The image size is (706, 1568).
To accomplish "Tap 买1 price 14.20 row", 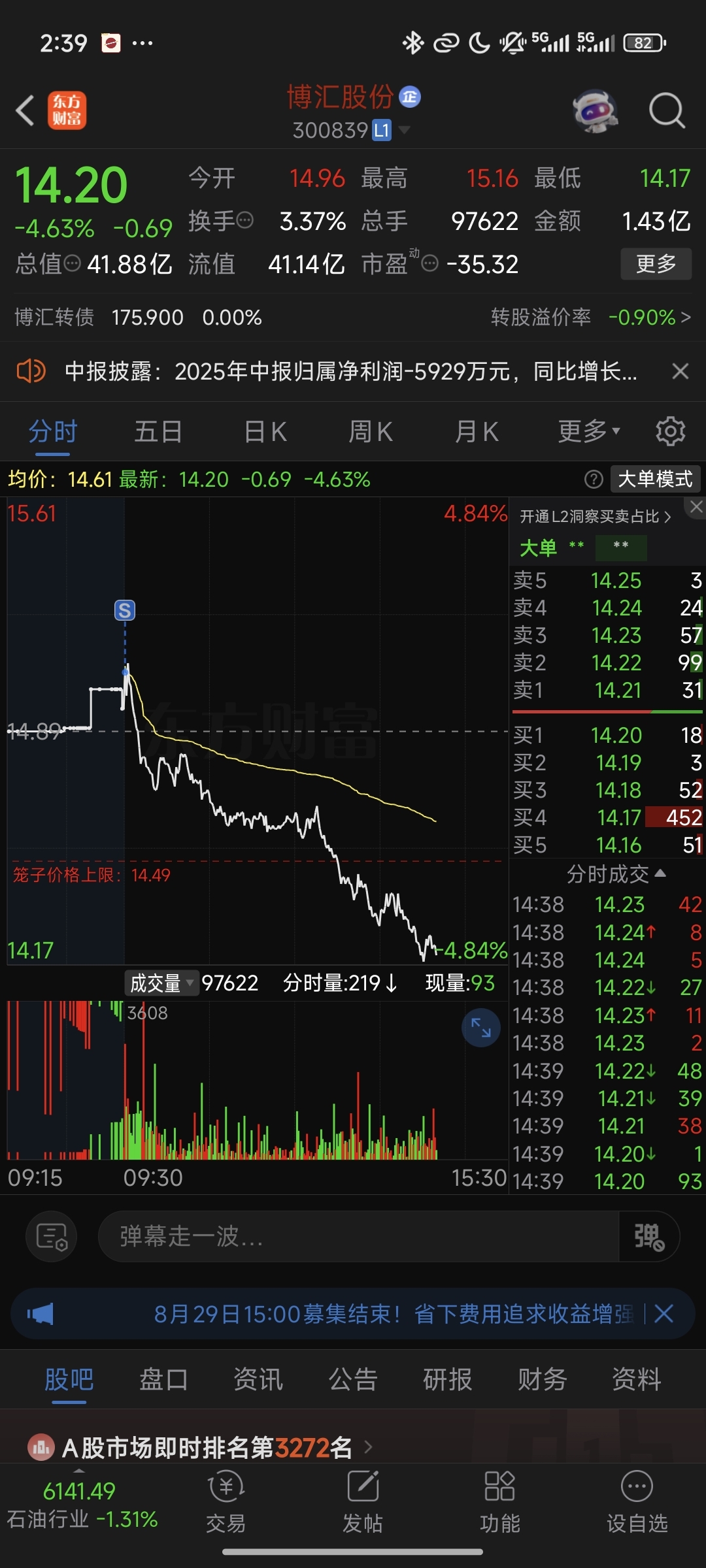I will tap(607, 735).
